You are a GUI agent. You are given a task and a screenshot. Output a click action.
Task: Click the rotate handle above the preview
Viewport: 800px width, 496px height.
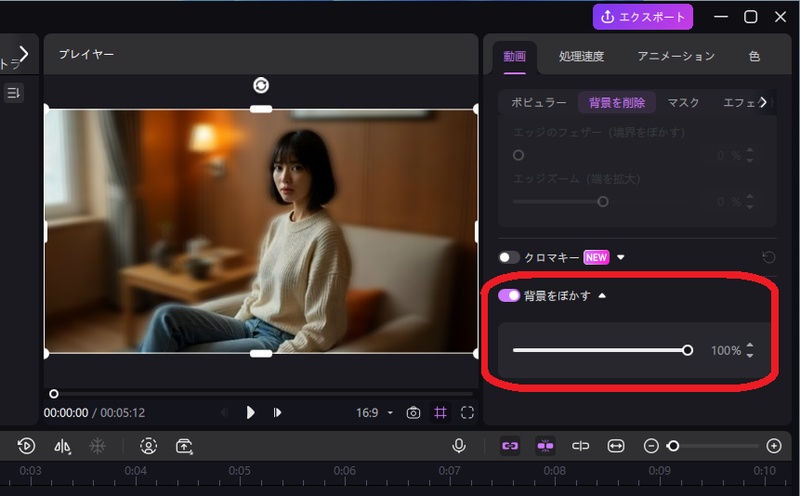(261, 85)
